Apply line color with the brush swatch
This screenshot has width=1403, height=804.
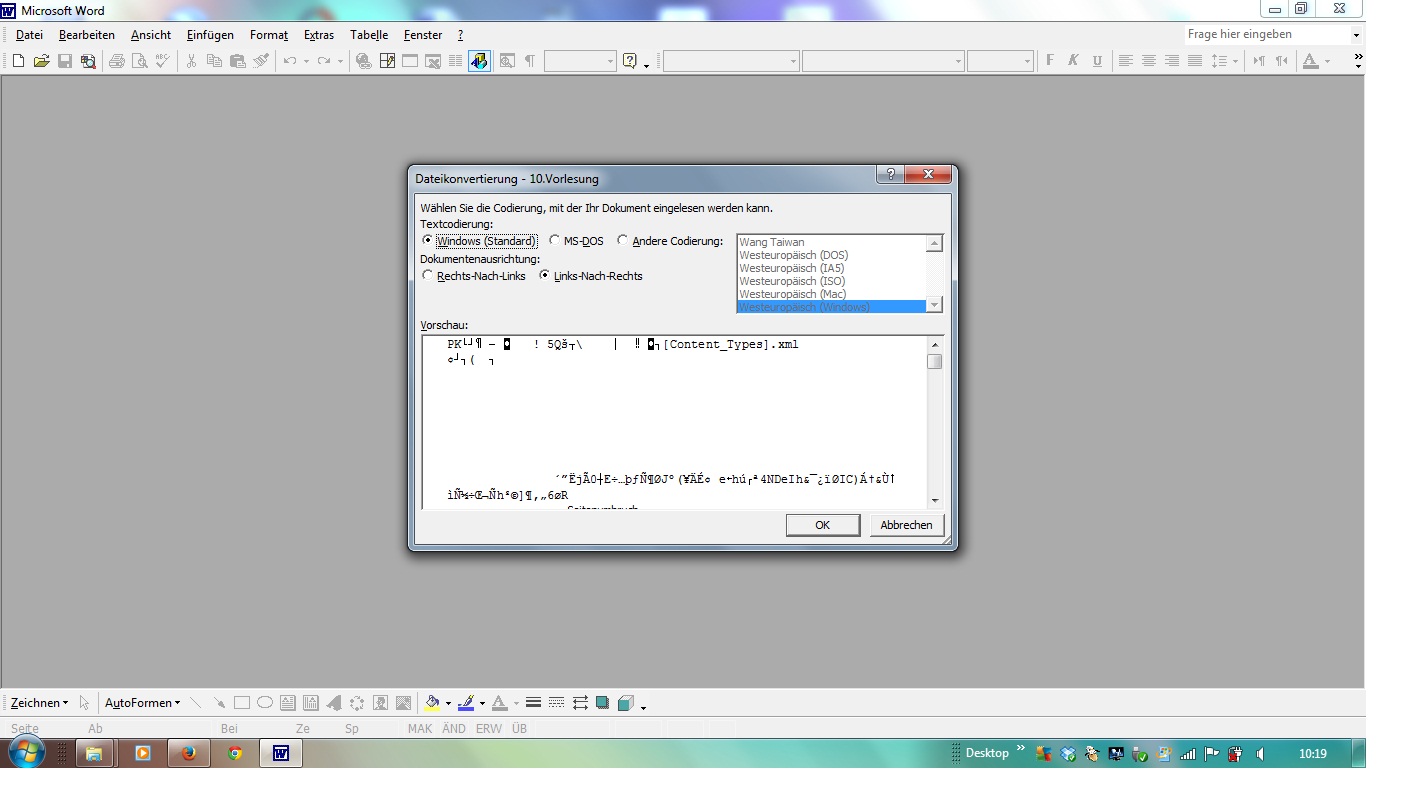click(466, 703)
